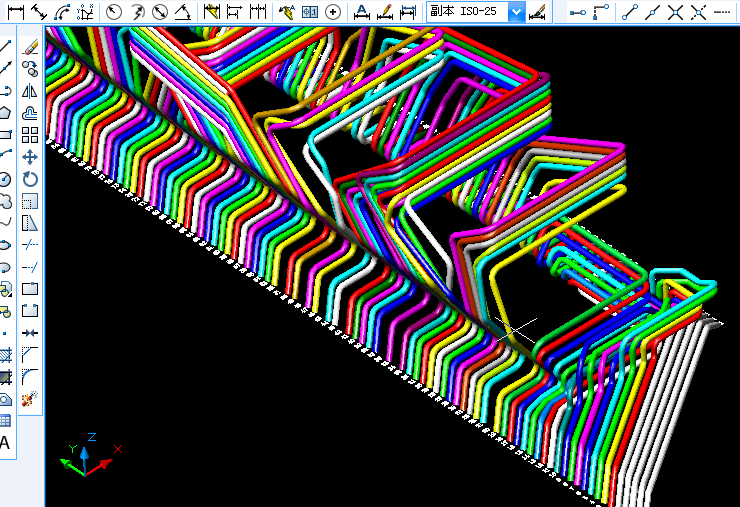Select the Ordinate dimension tool

(85, 11)
